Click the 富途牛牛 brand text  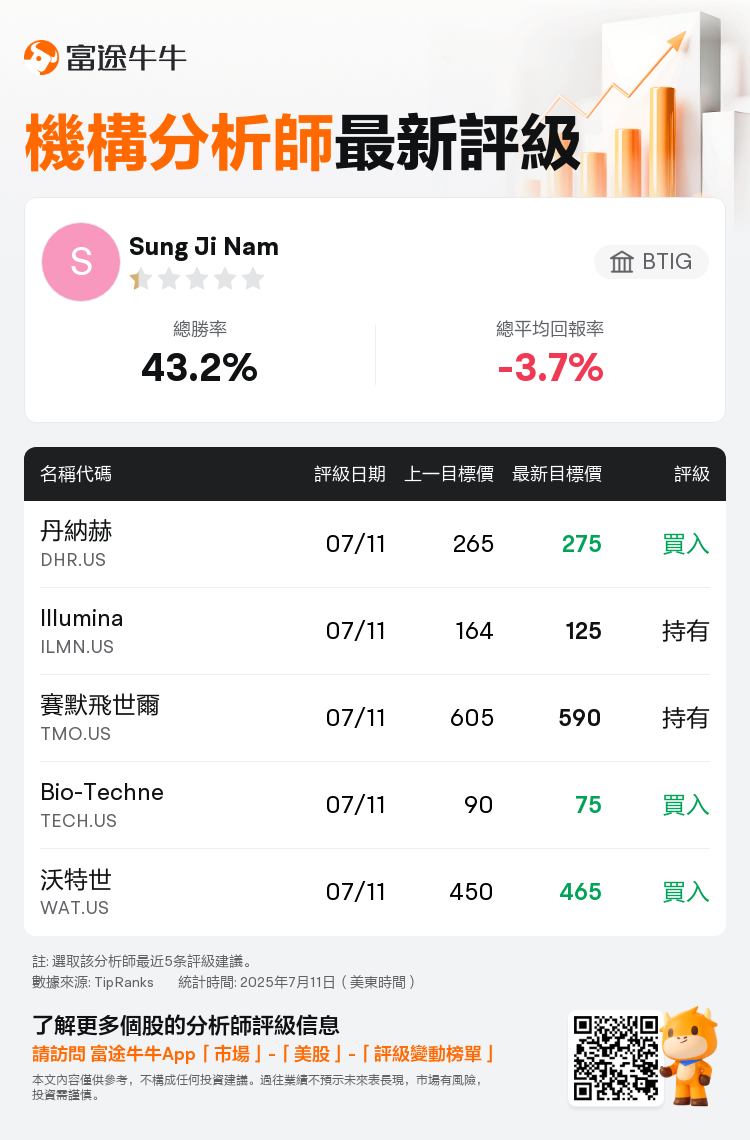pos(126,58)
